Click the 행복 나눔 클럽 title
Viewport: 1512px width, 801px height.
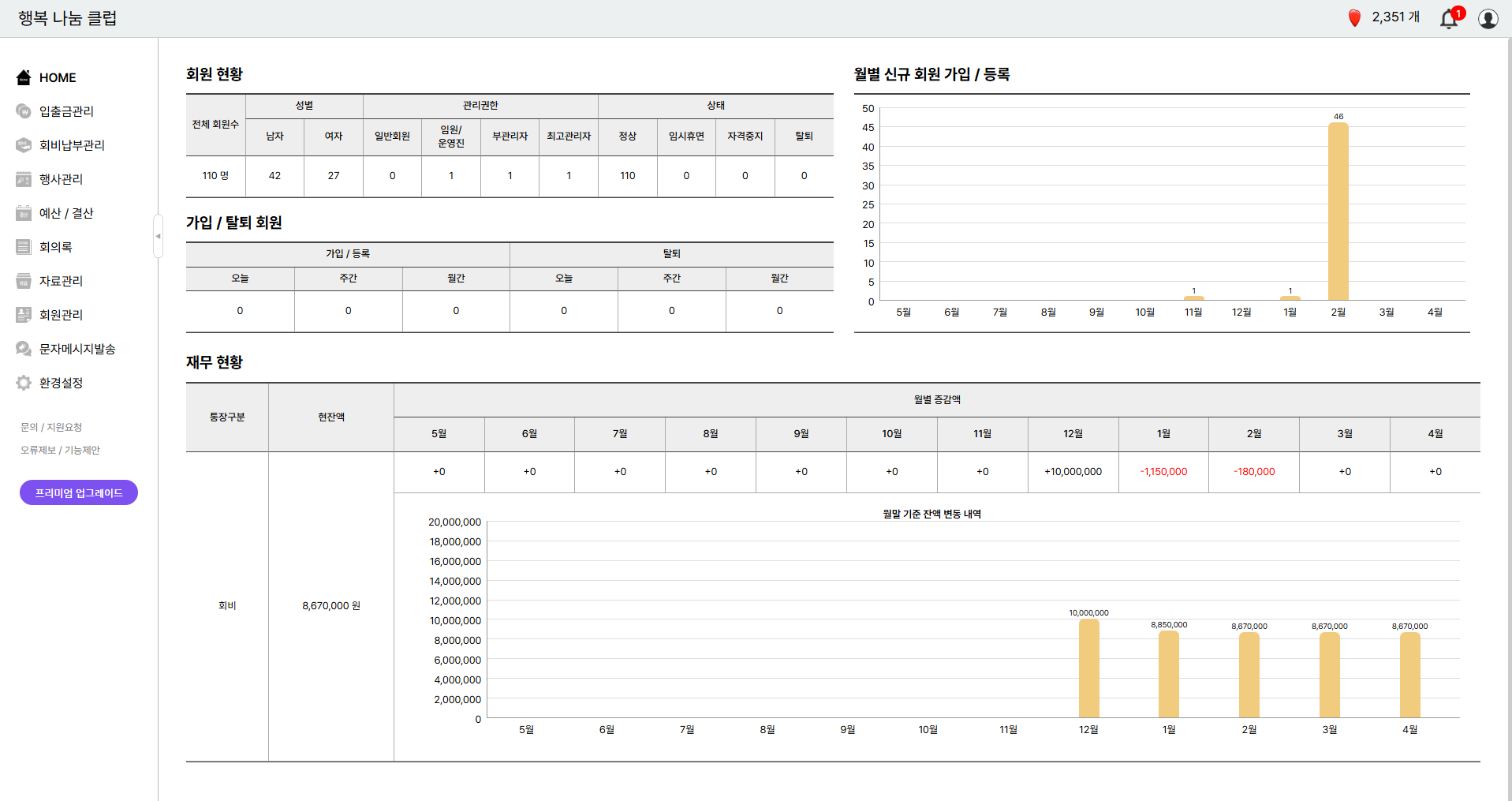(x=67, y=18)
